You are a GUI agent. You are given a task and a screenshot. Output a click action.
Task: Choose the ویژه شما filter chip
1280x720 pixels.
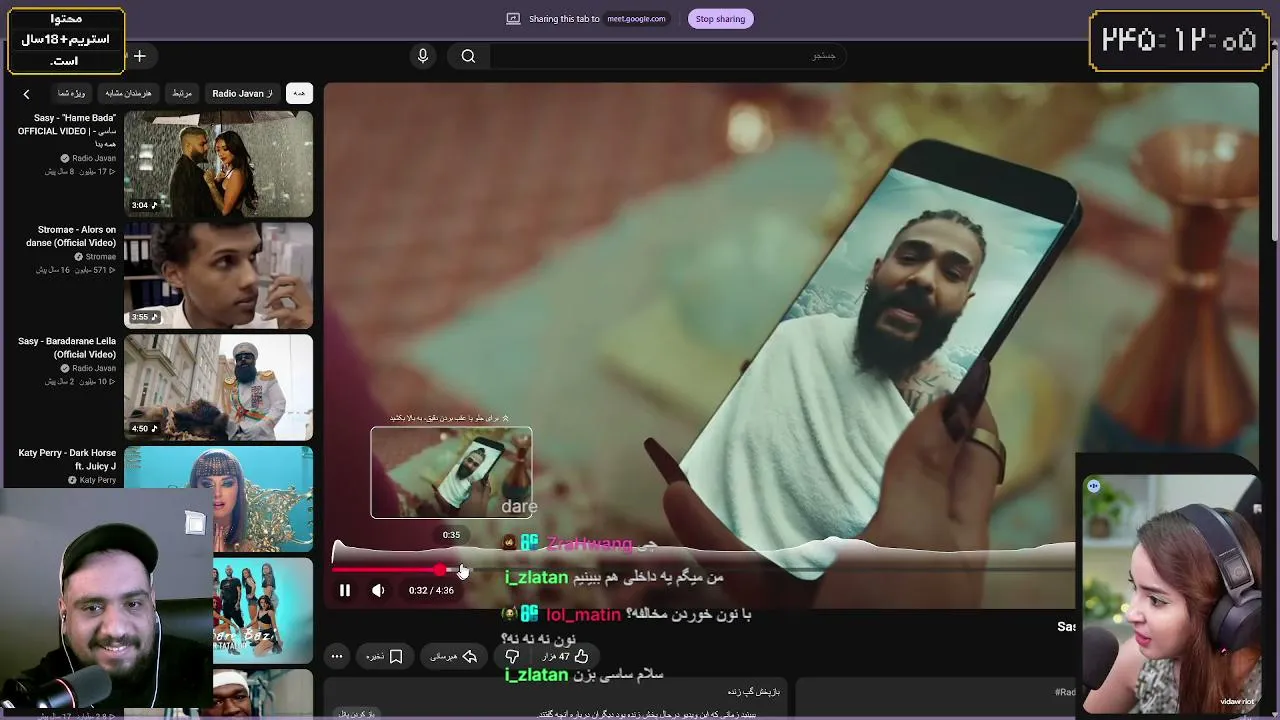pyautogui.click(x=71, y=93)
